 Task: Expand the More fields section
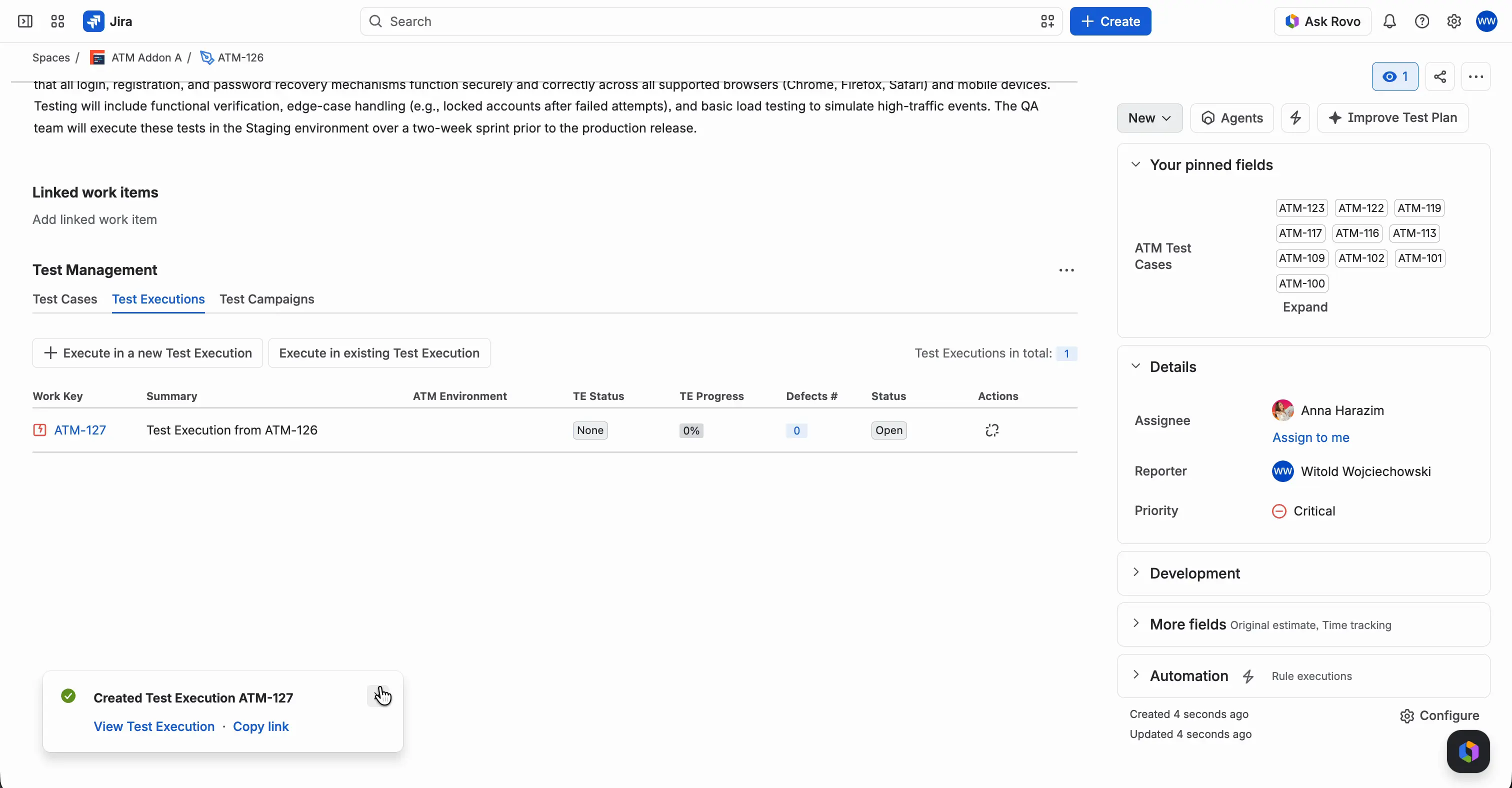(x=1136, y=623)
